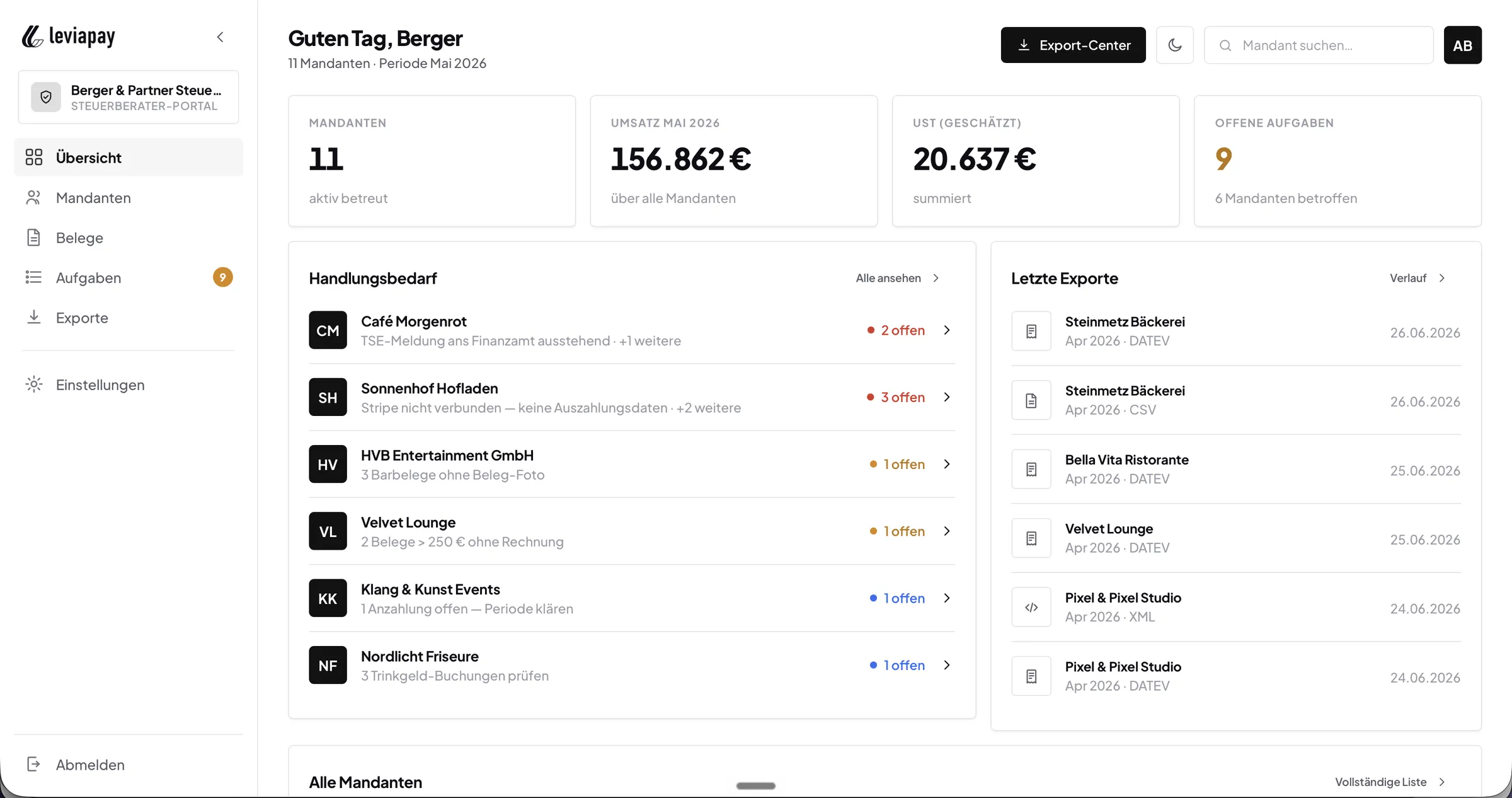This screenshot has height=798, width=1512.
Task: Open the Aufgaben section
Action: coord(129,277)
